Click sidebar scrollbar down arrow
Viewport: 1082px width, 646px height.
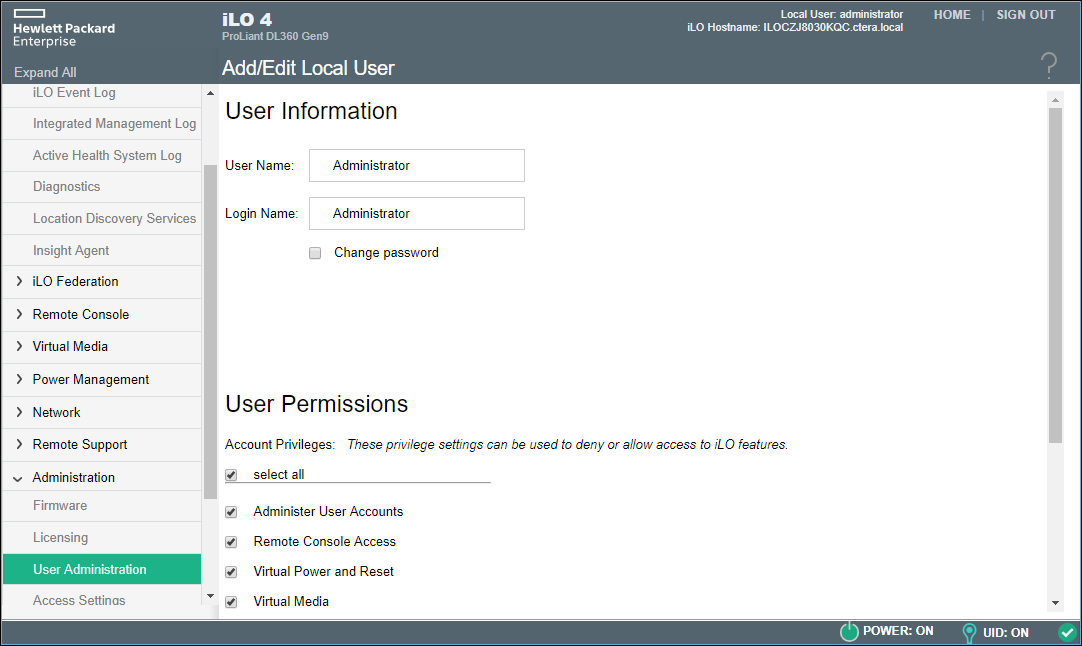(210, 596)
